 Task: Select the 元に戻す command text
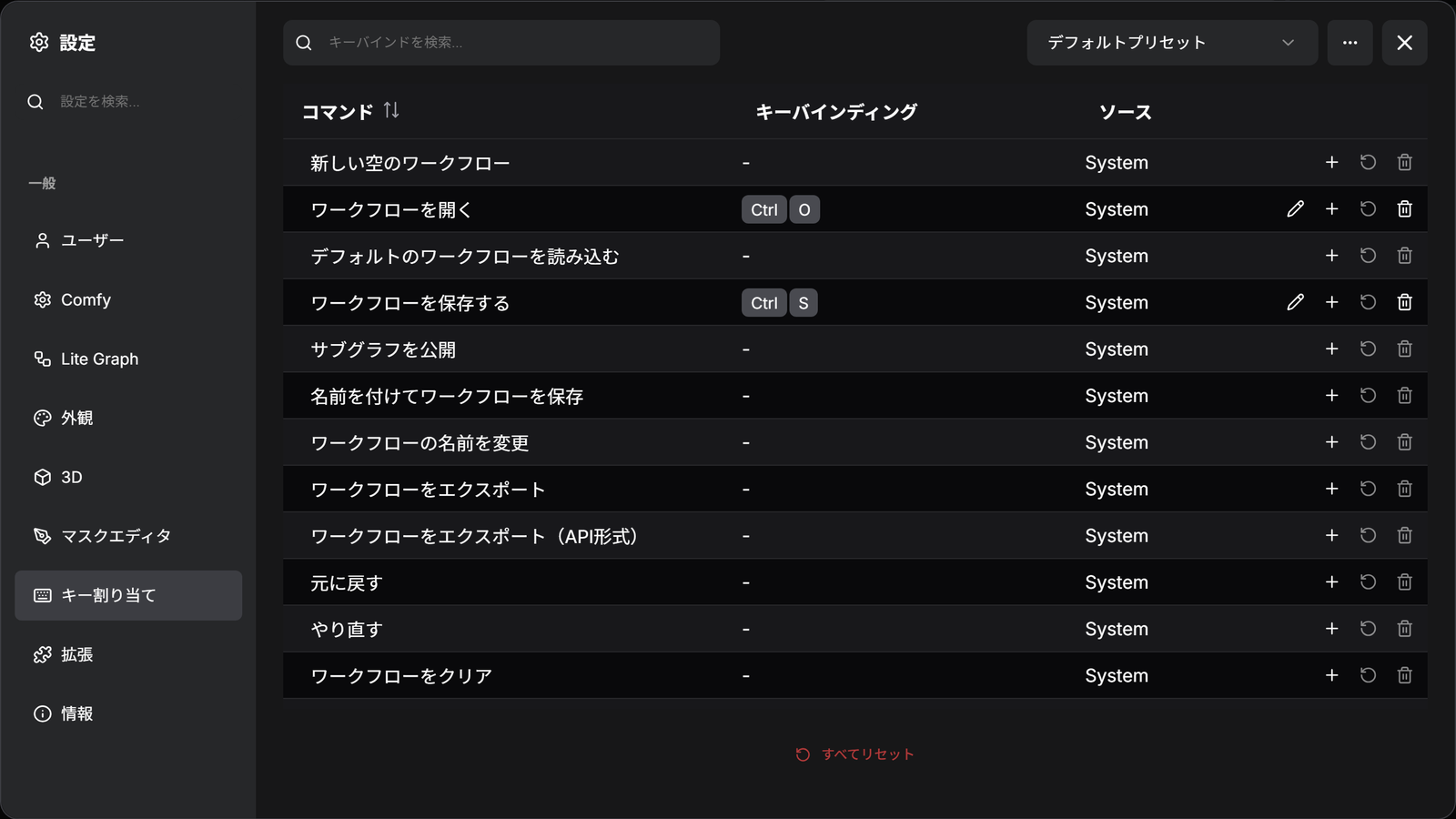[347, 582]
